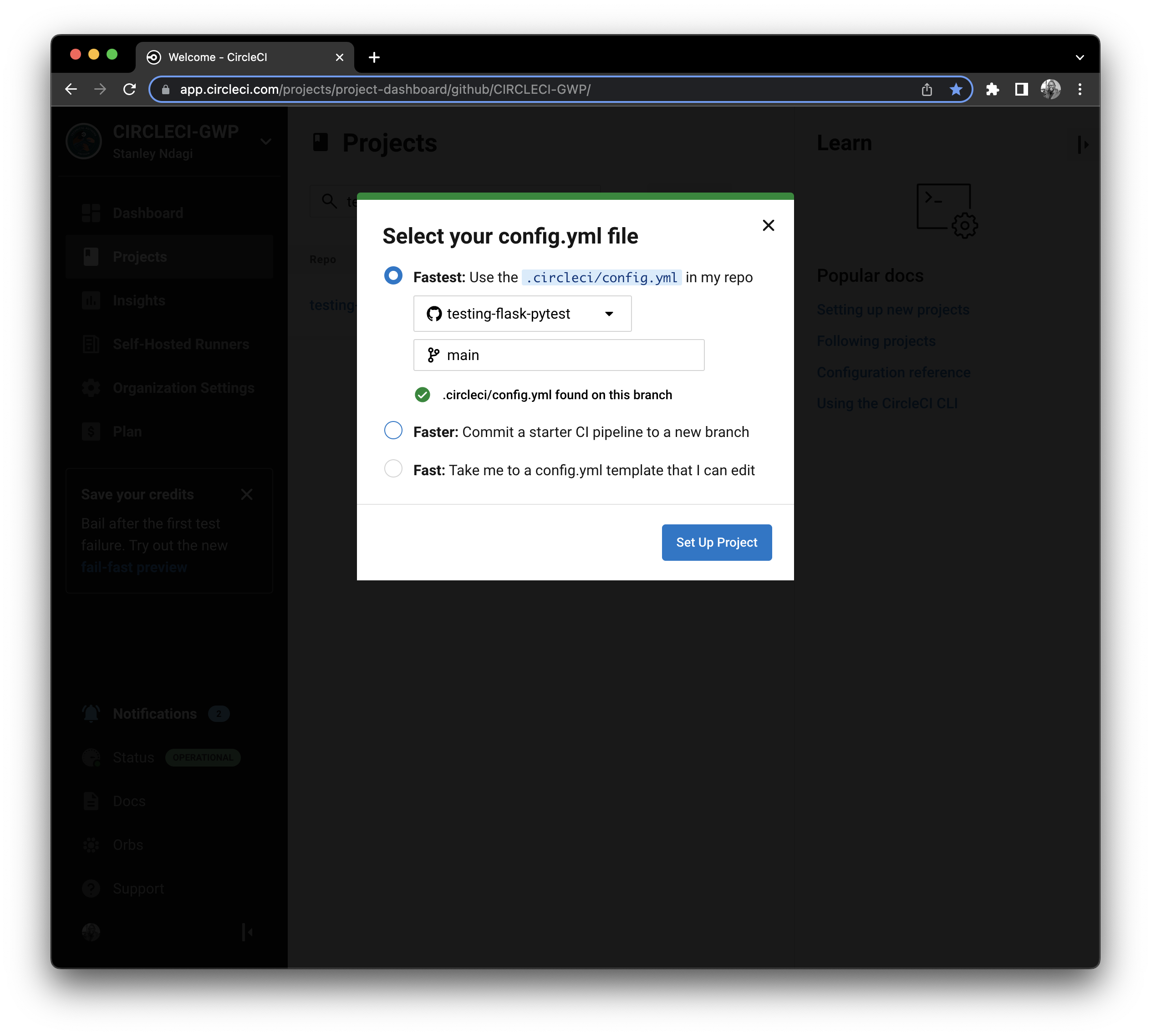The height and width of the screenshot is (1036, 1151).
Task: Close the config.yml selection dialog
Action: point(768,225)
